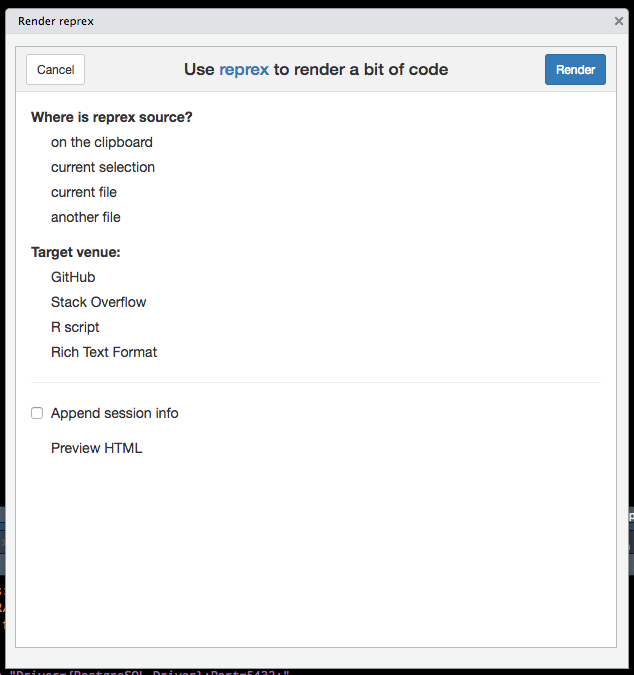Enable Append session info checkbox
Viewport: 634px width, 675px height.
coord(37,413)
